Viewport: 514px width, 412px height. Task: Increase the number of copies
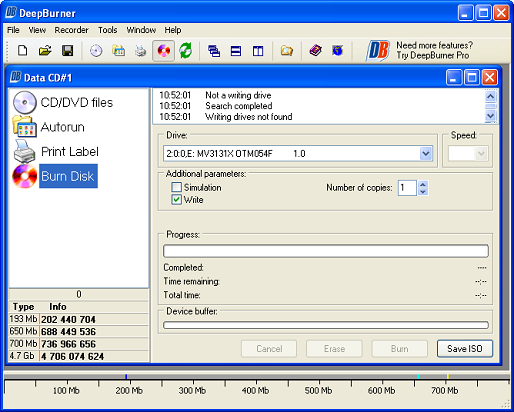(423, 184)
